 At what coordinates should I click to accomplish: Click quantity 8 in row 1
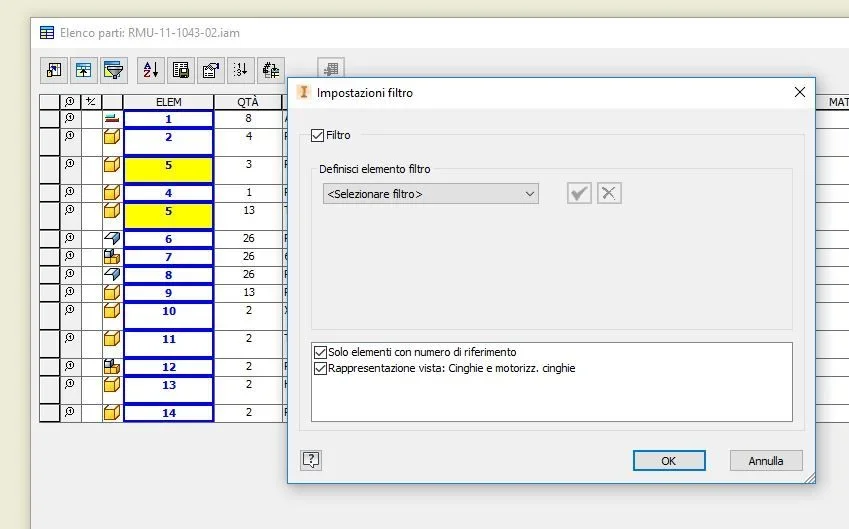point(248,118)
